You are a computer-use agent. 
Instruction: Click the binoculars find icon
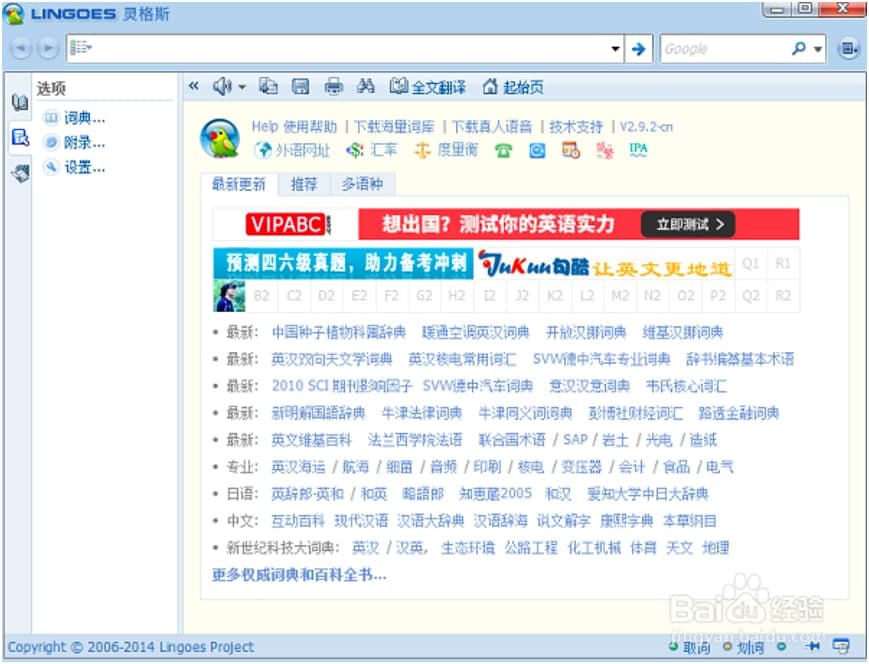click(366, 87)
